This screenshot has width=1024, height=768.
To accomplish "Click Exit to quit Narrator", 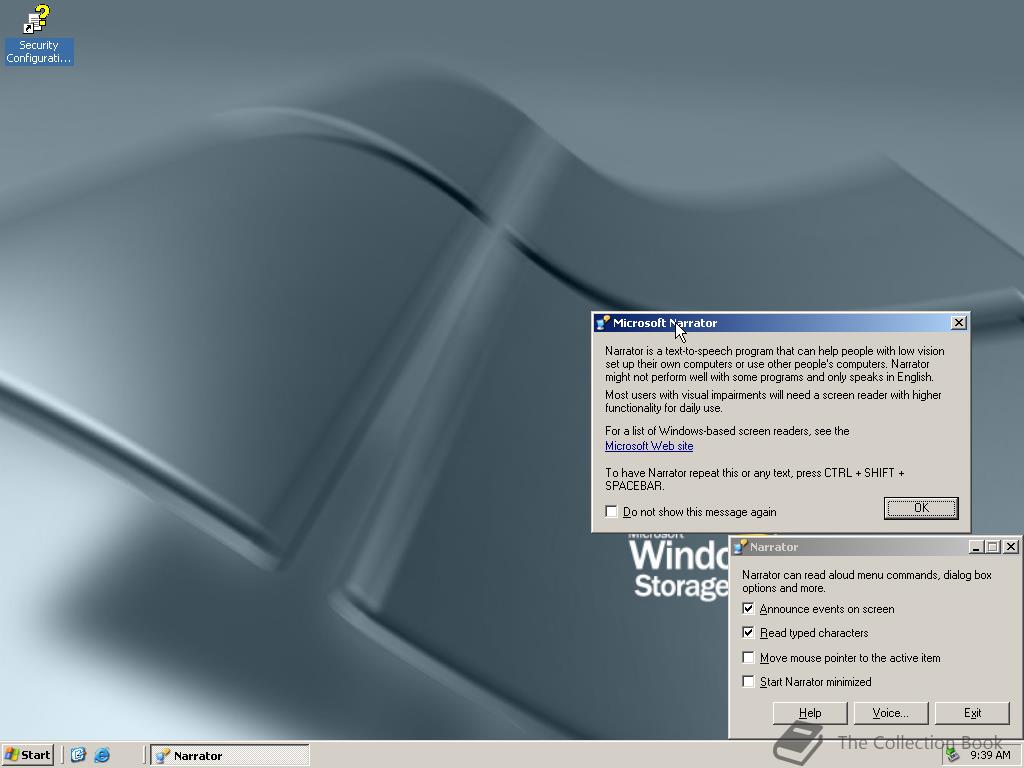I will [972, 713].
